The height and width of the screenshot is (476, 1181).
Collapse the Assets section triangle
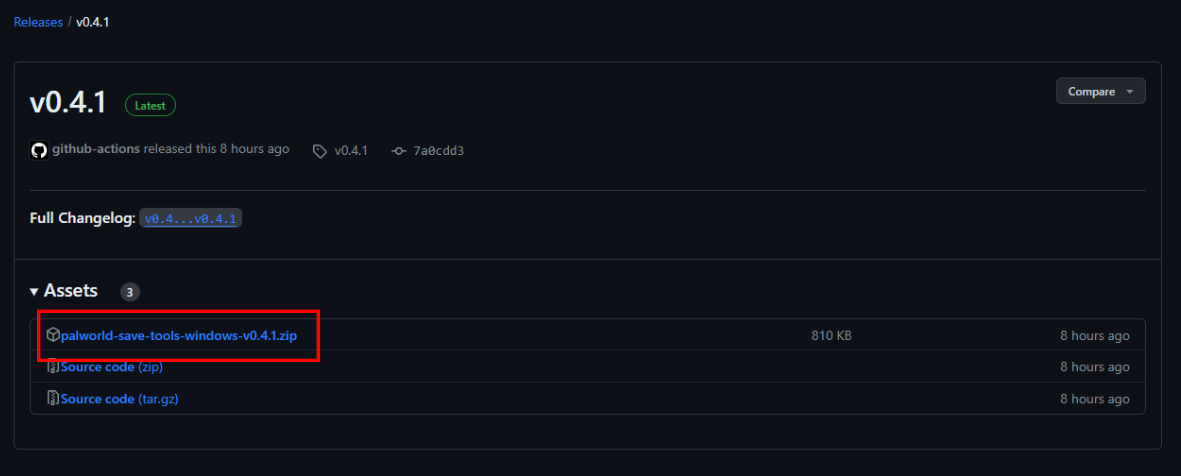click(x=34, y=291)
